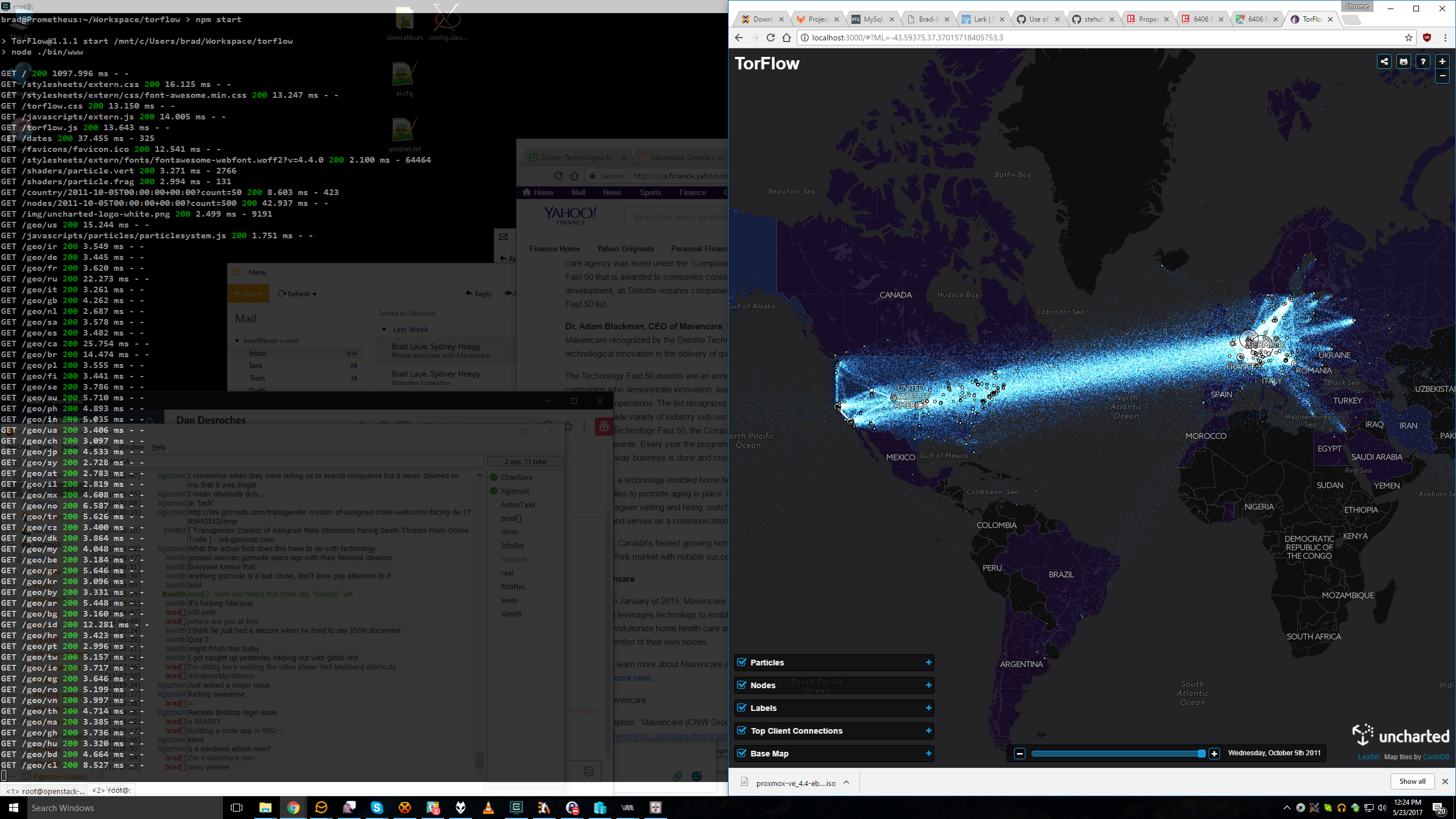This screenshot has height=819, width=1456.
Task: Click the Search Windows box
Action: point(124,808)
